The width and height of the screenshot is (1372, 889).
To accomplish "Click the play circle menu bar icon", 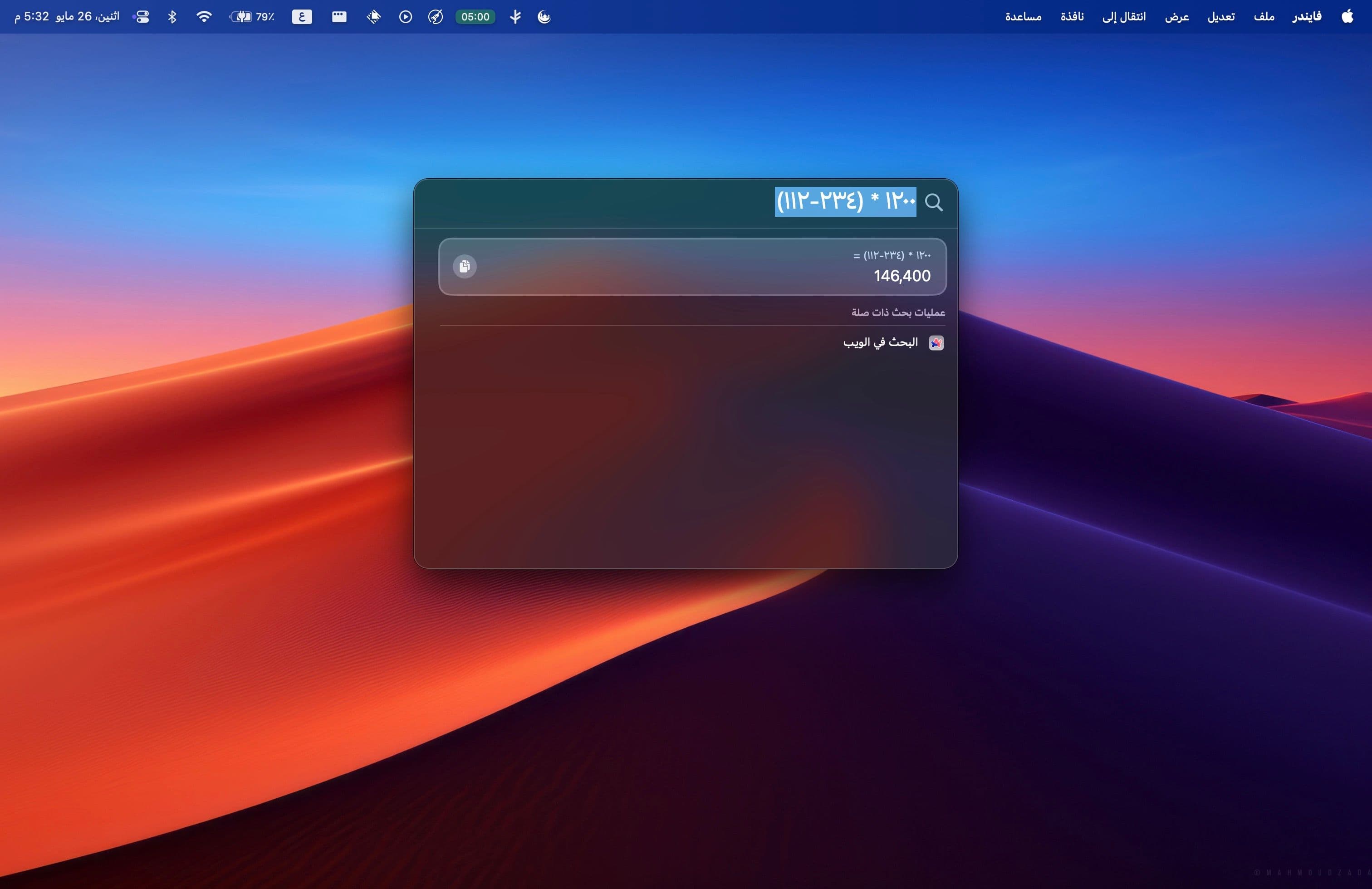I will [405, 17].
